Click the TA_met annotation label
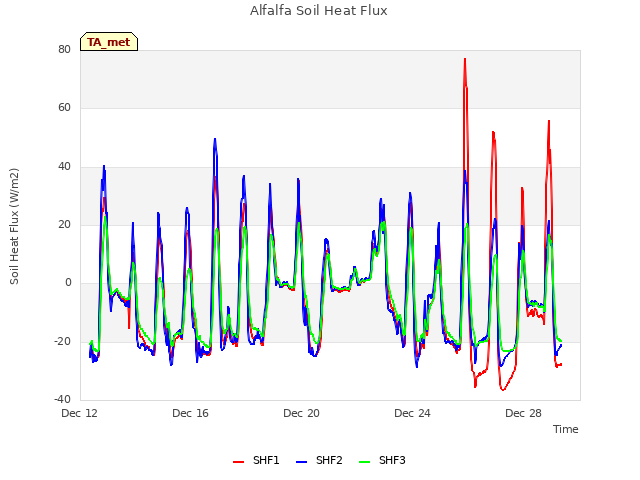The width and height of the screenshot is (640, 480). coord(109,42)
